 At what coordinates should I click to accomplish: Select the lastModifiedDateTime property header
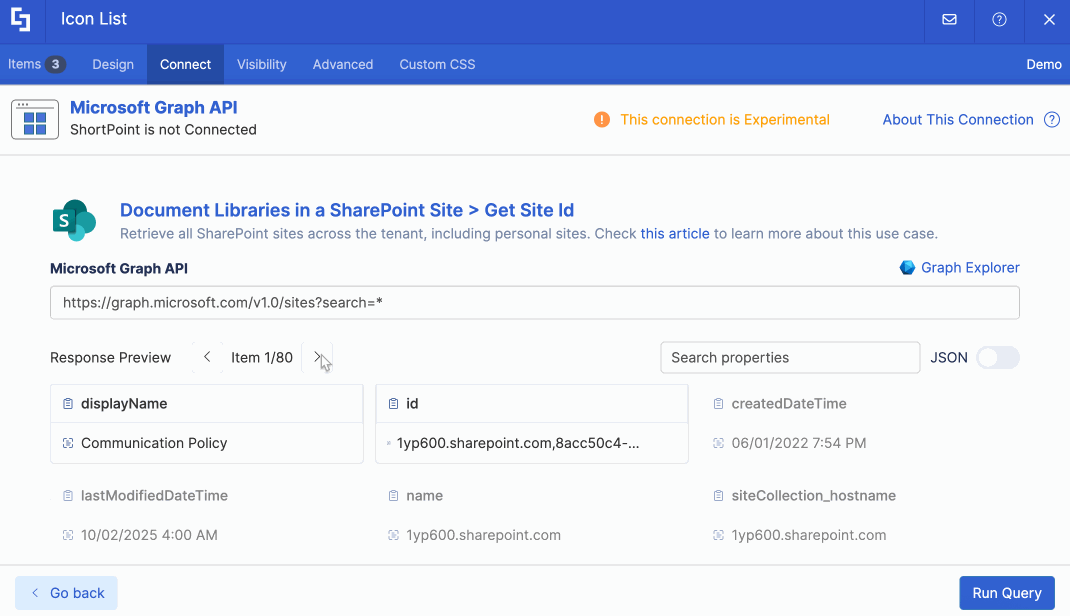pos(154,496)
